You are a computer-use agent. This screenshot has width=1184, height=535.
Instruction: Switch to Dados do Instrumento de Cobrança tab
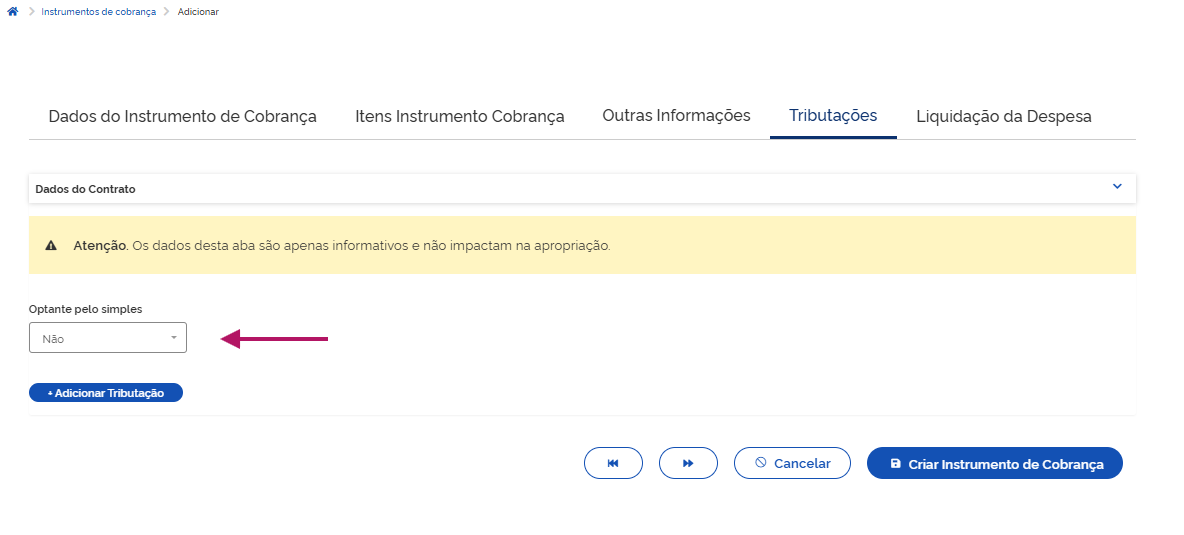coord(182,116)
